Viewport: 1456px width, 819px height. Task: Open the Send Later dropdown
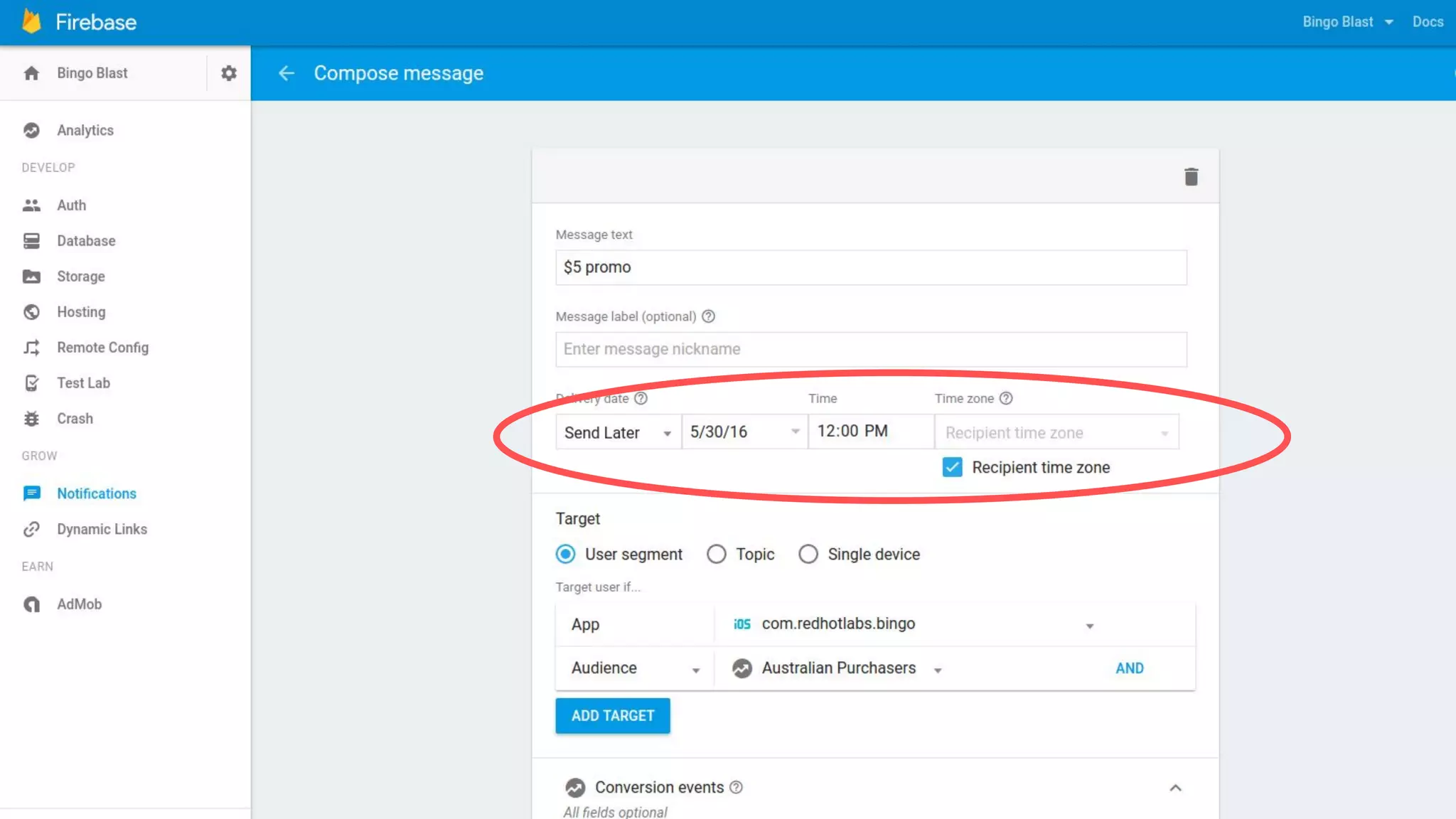617,432
